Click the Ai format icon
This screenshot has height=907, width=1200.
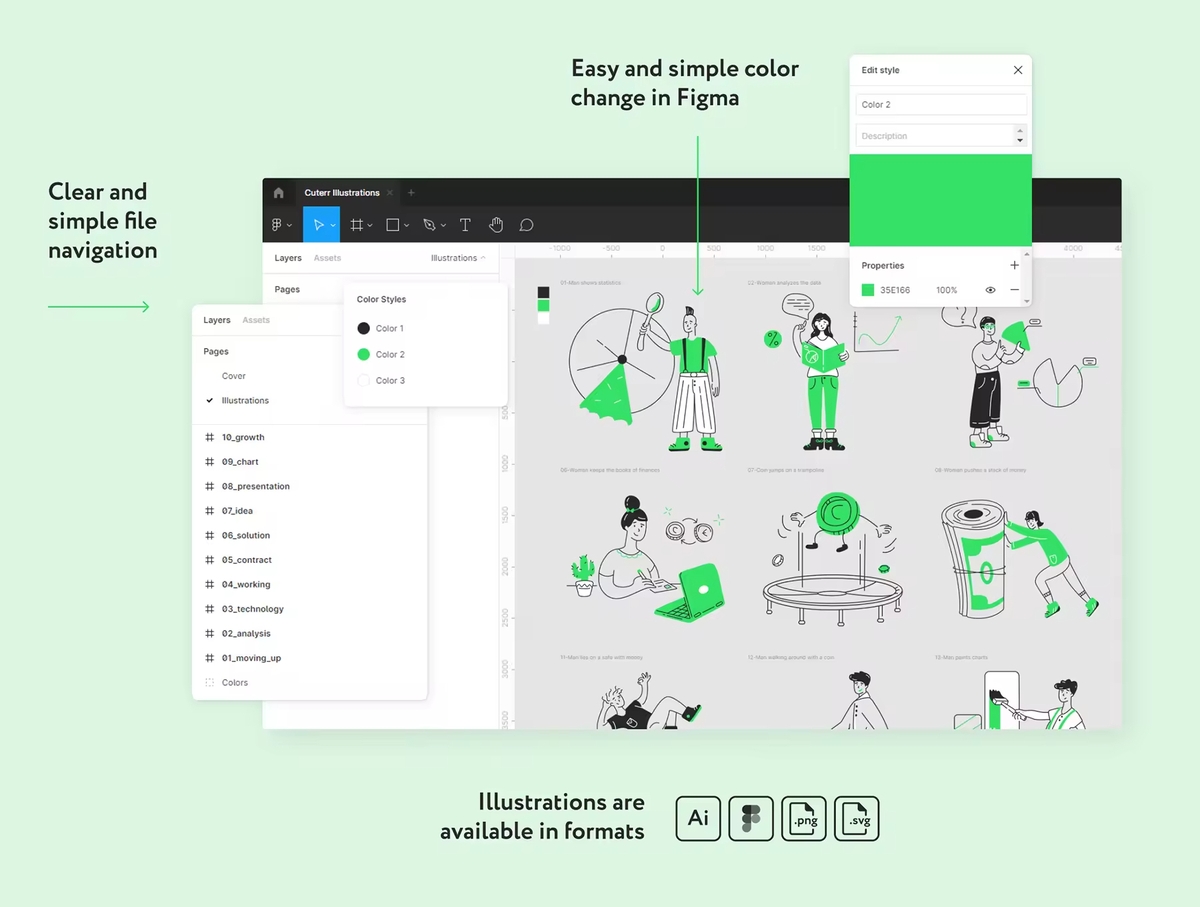[698, 819]
